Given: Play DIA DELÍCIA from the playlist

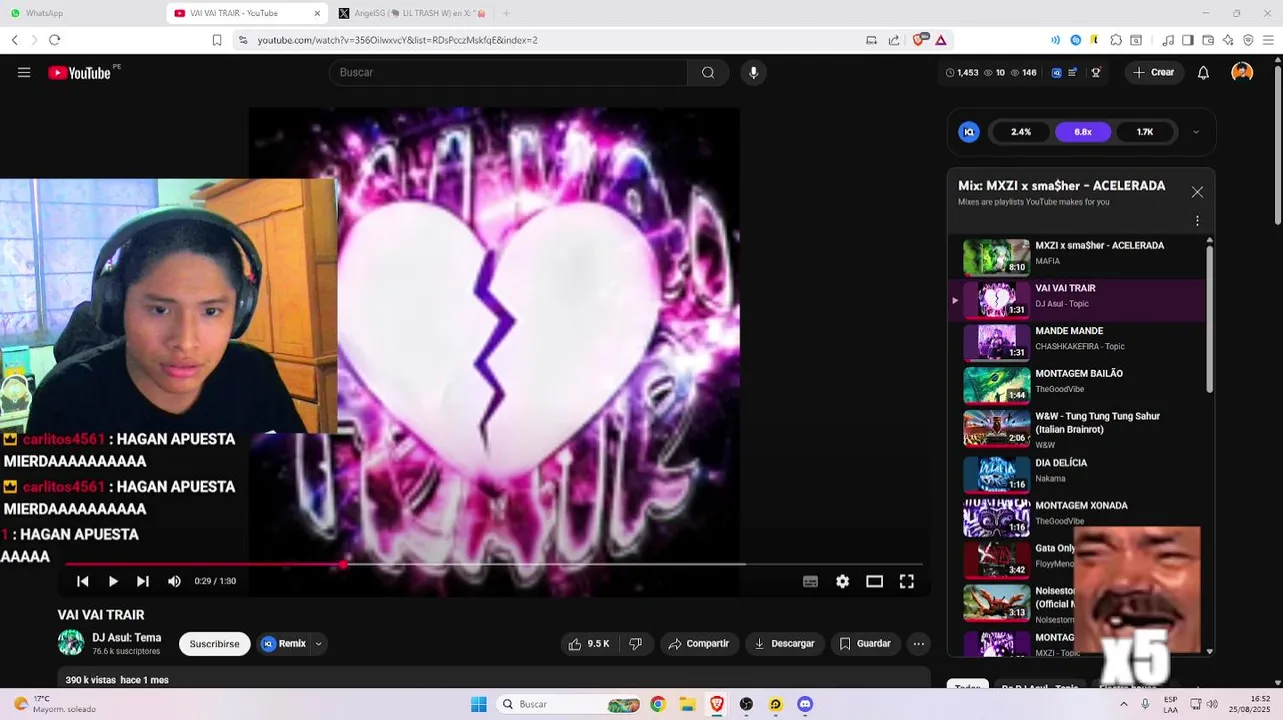Looking at the screenshot, I should pos(1078,474).
